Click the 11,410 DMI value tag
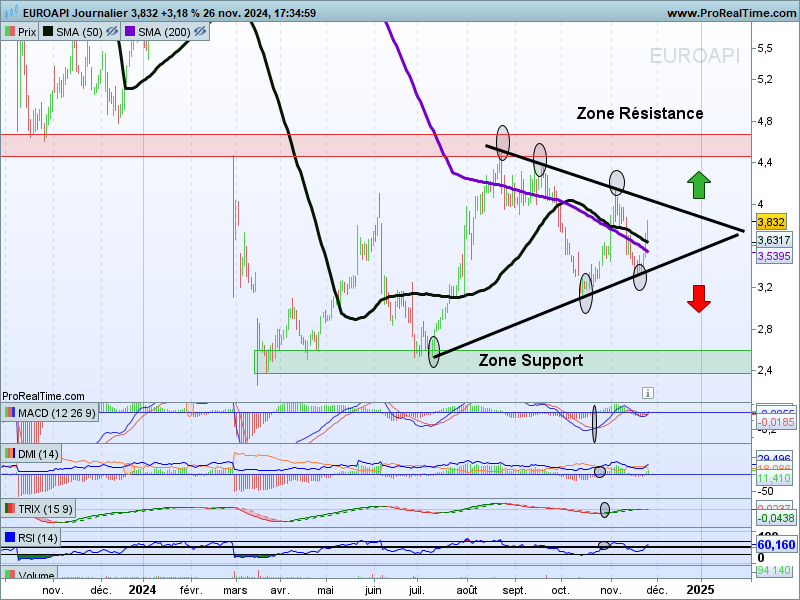 click(x=774, y=478)
